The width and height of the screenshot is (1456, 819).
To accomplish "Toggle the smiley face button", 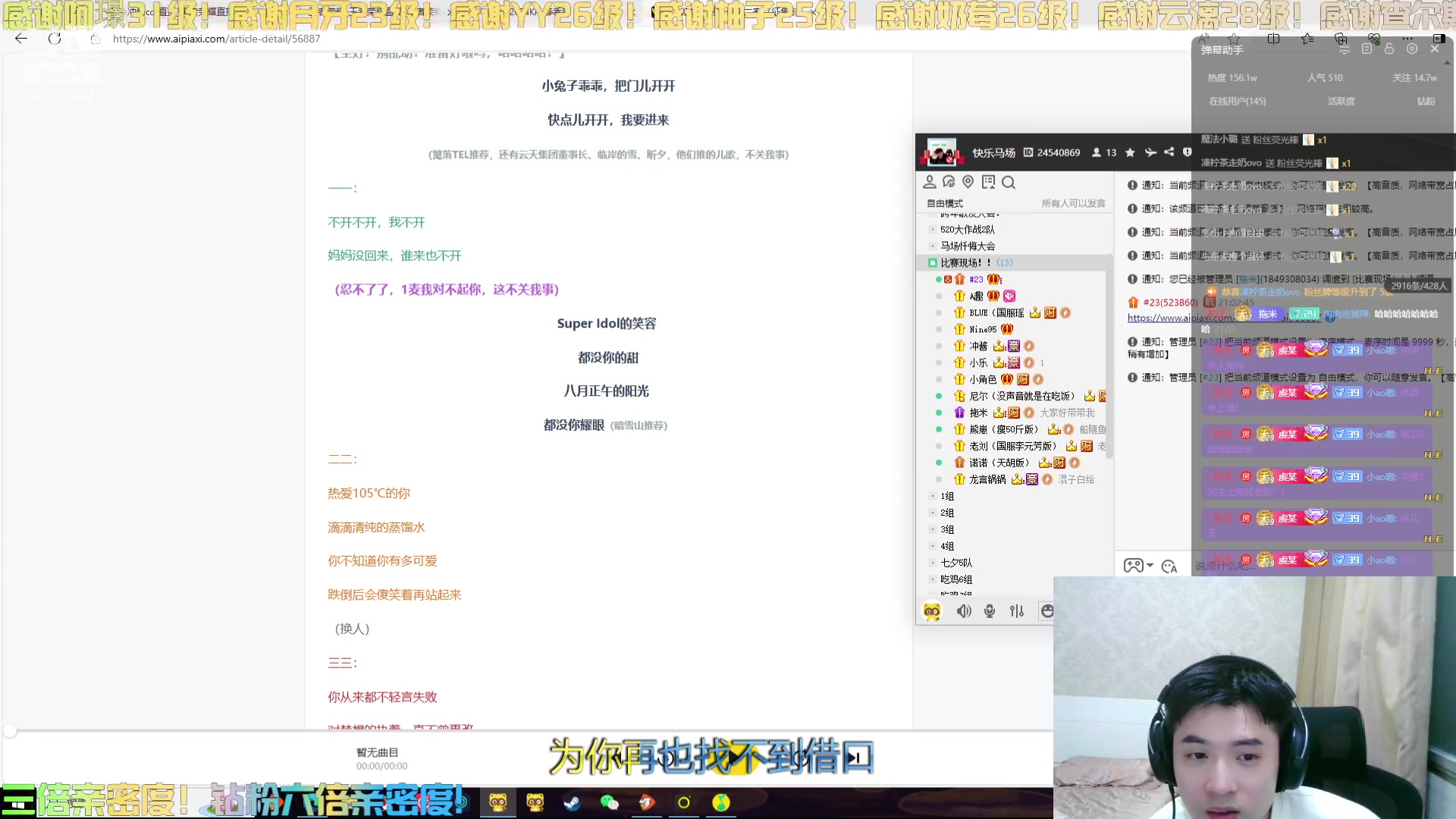I will (1046, 611).
